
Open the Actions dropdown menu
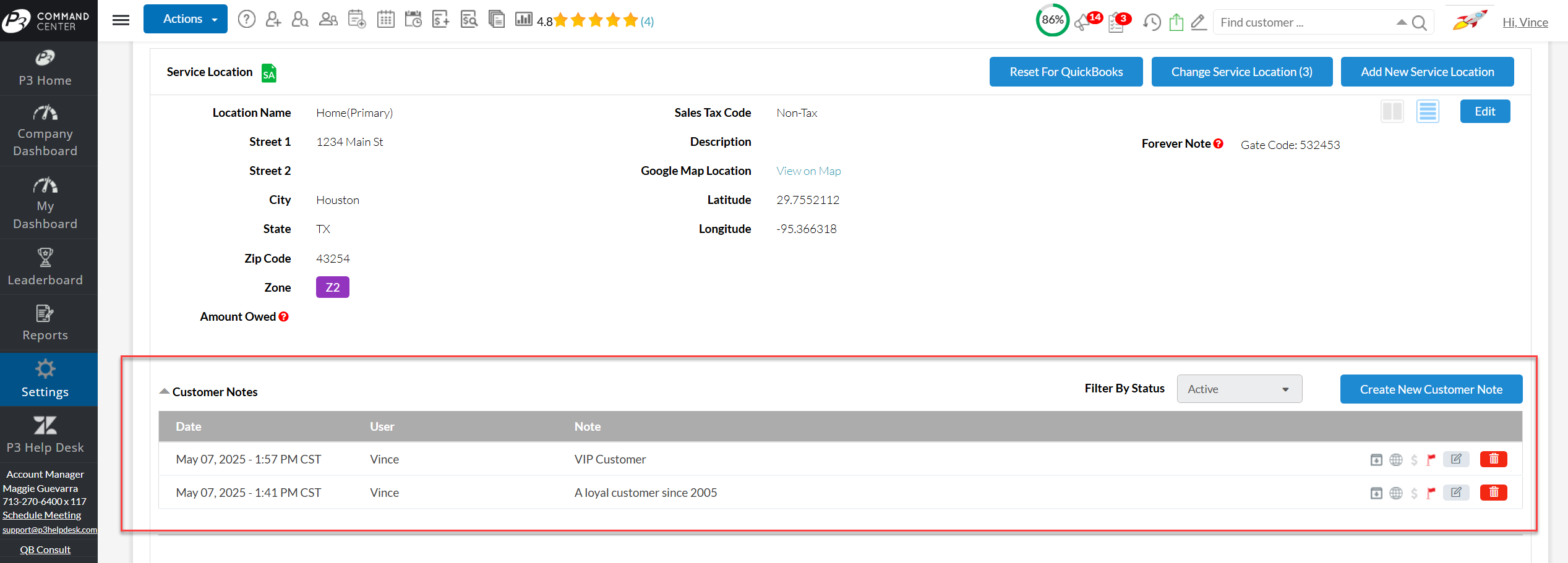click(x=186, y=19)
